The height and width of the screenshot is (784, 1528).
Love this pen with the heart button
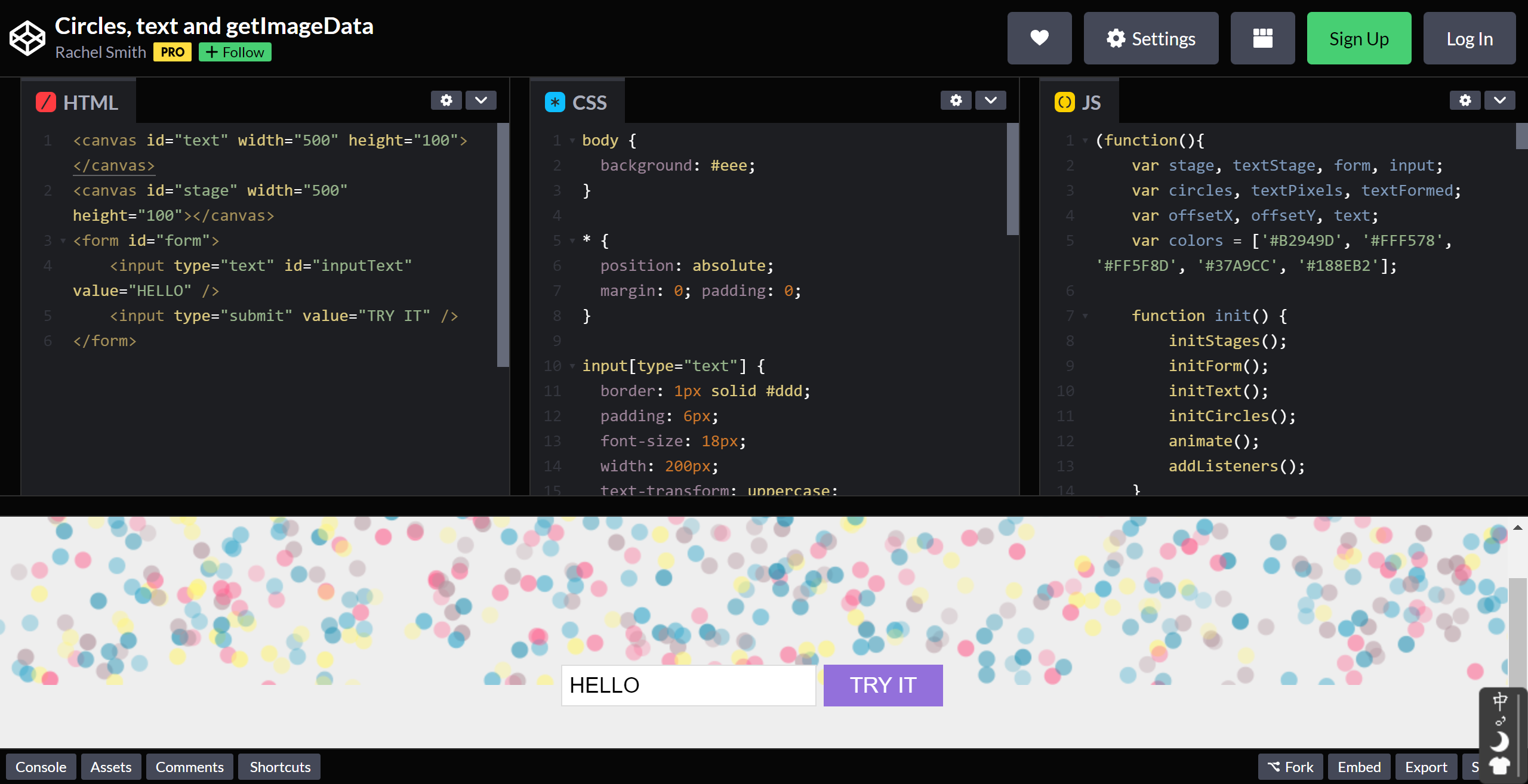(x=1039, y=38)
